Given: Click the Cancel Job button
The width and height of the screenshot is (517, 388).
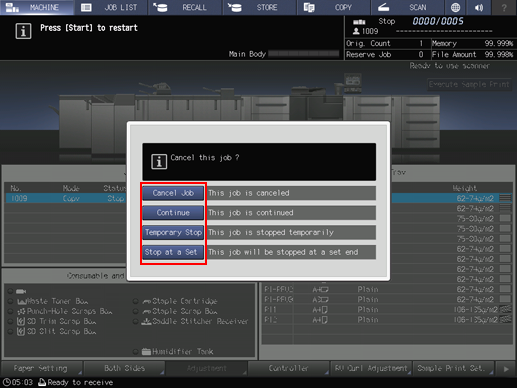Looking at the screenshot, I should coord(173,193).
